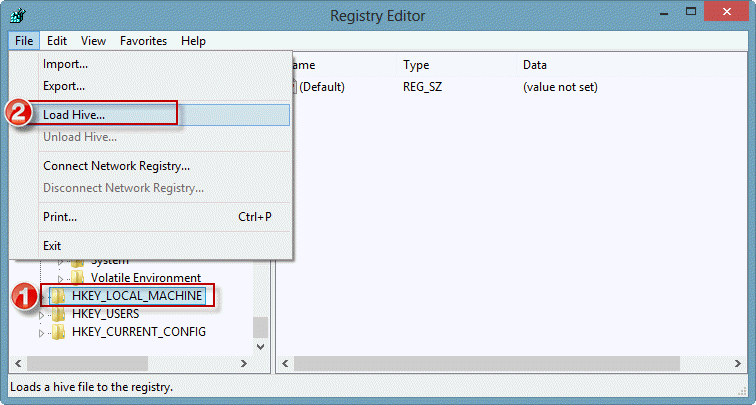756x405 pixels.
Task: Choose Connect Network Registry option
Action: point(116,166)
